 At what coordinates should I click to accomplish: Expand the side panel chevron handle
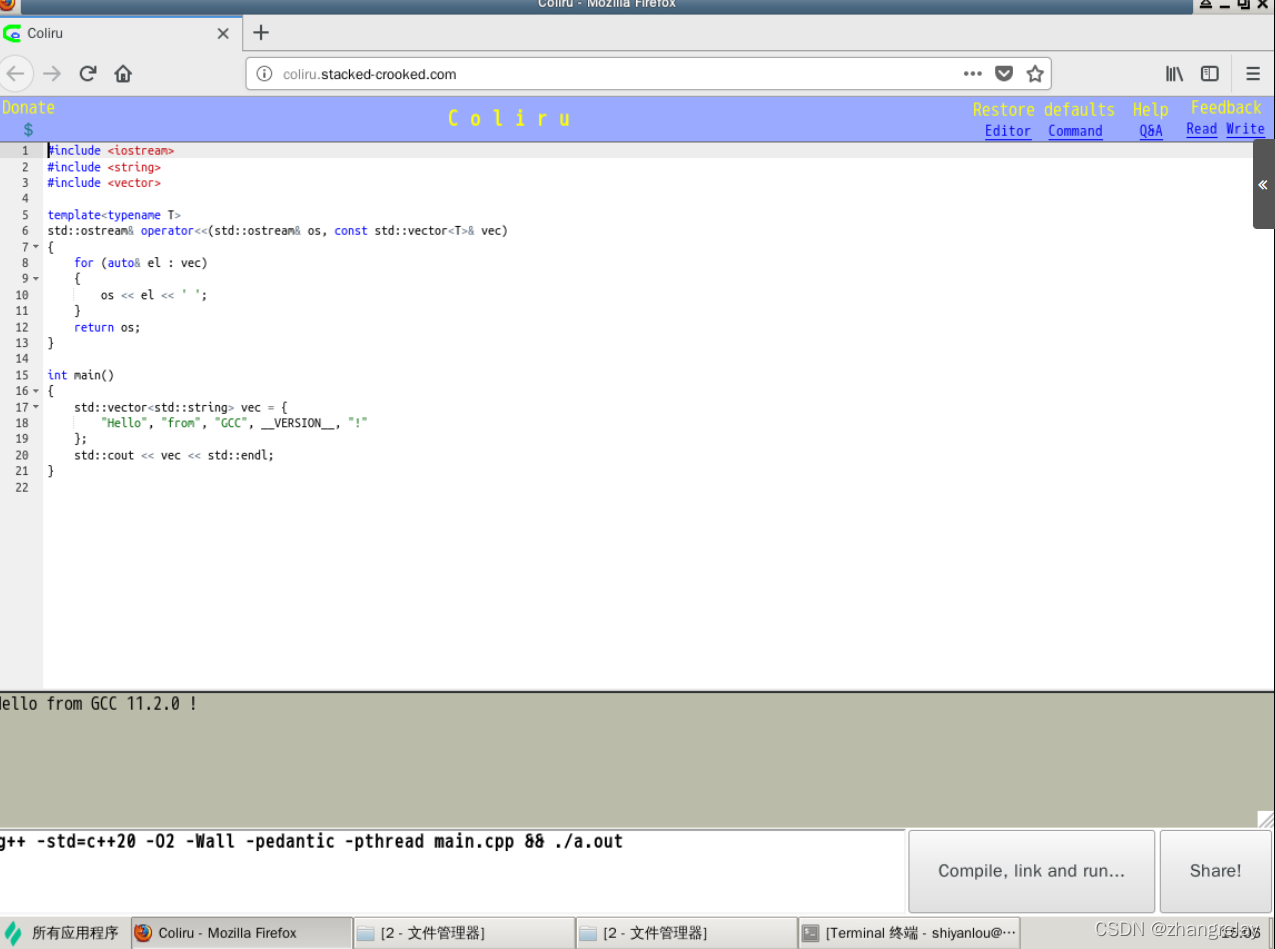coord(1263,184)
